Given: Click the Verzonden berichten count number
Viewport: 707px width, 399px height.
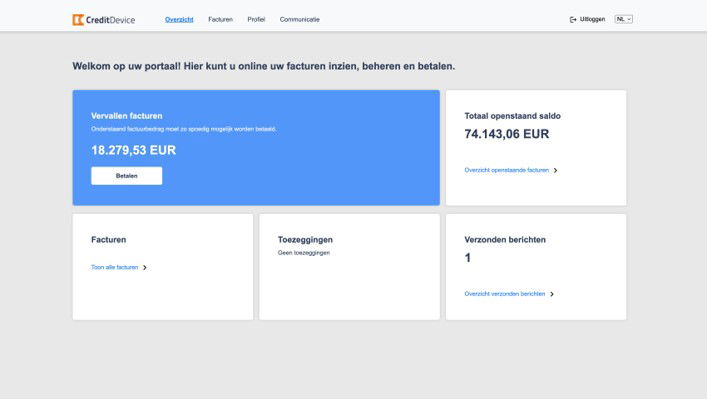Looking at the screenshot, I should tap(468, 258).
